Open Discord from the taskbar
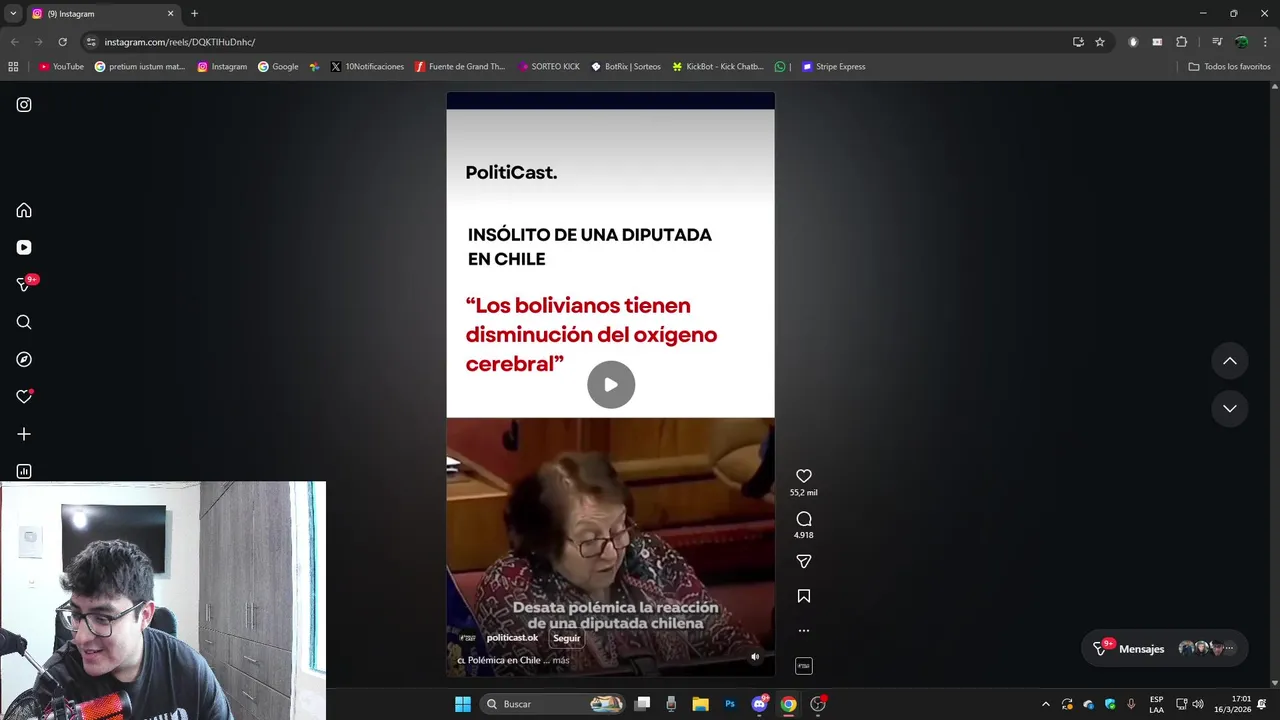Image resolution: width=1280 pixels, height=720 pixels. 760,704
